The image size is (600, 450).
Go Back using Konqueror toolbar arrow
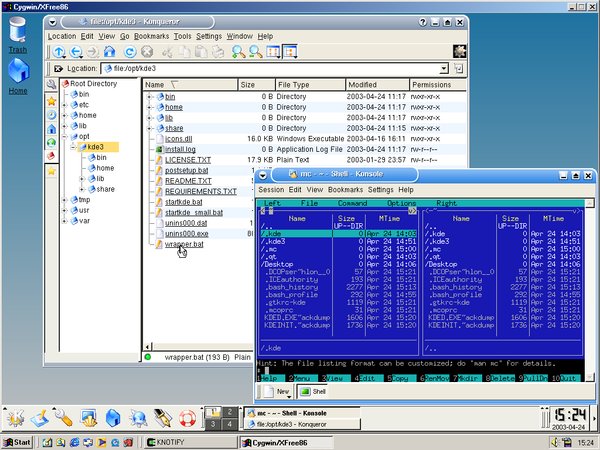[76, 51]
